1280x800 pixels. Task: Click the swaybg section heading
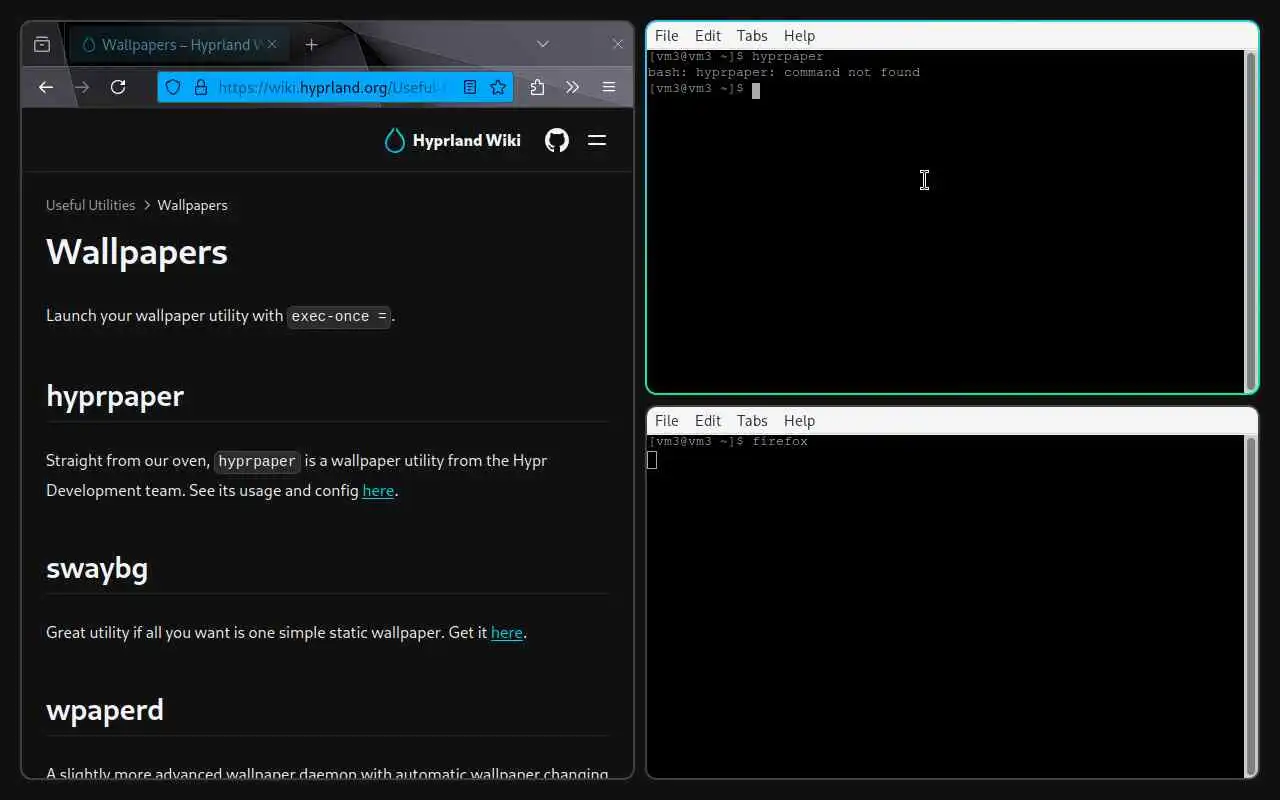coord(97,568)
